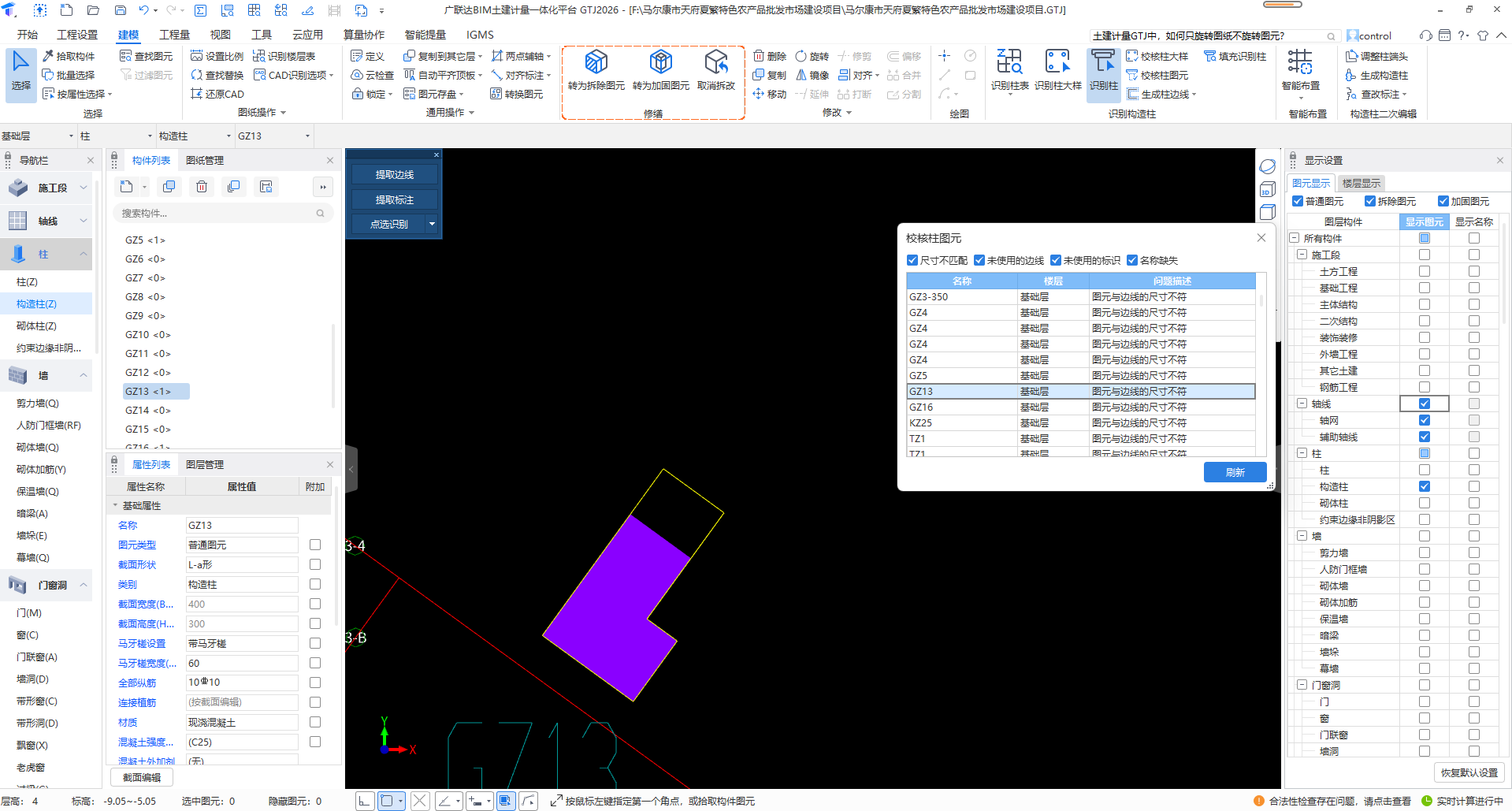Image resolution: width=1512 pixels, height=811 pixels.
Task: Toggle 普通图元 checkbox
Action: coord(1298,201)
